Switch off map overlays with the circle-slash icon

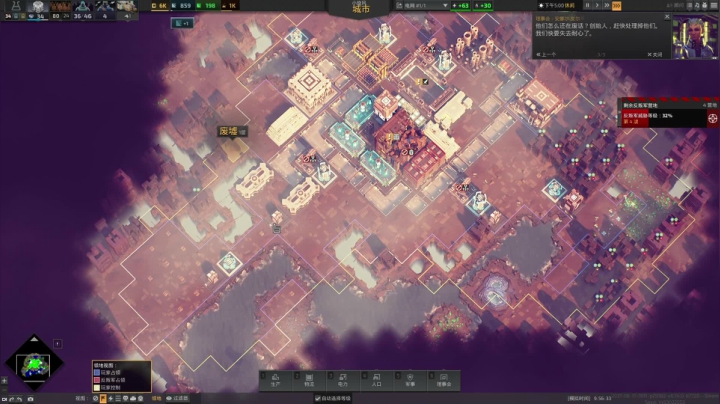click(x=96, y=398)
